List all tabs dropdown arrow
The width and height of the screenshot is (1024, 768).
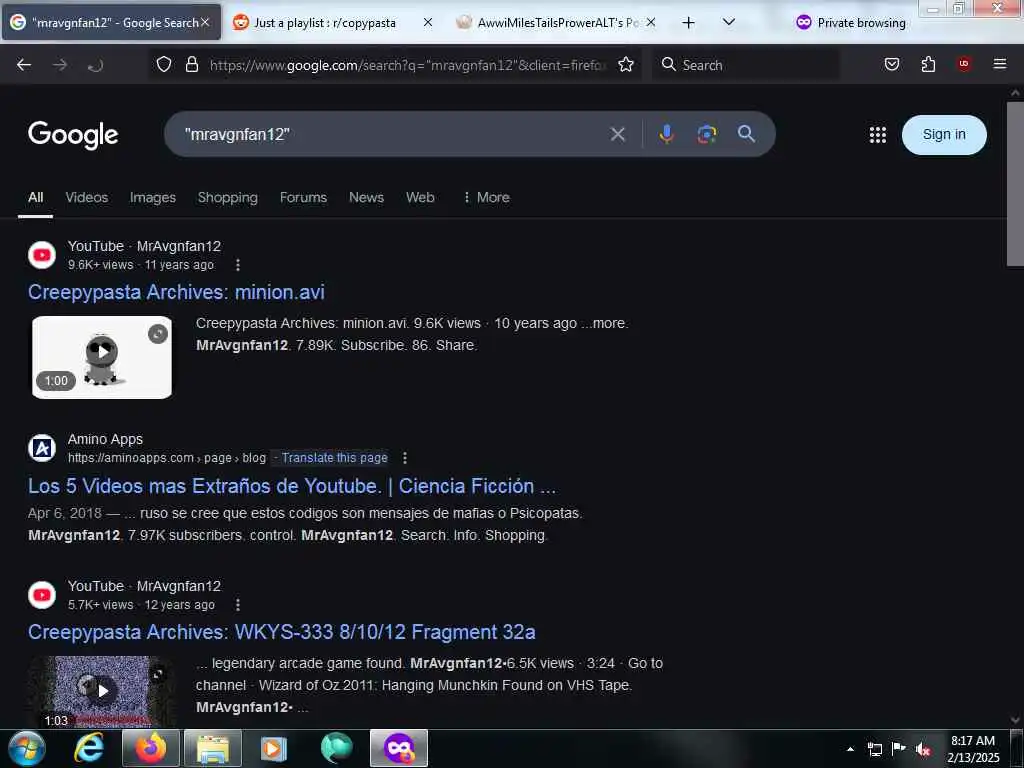729,22
